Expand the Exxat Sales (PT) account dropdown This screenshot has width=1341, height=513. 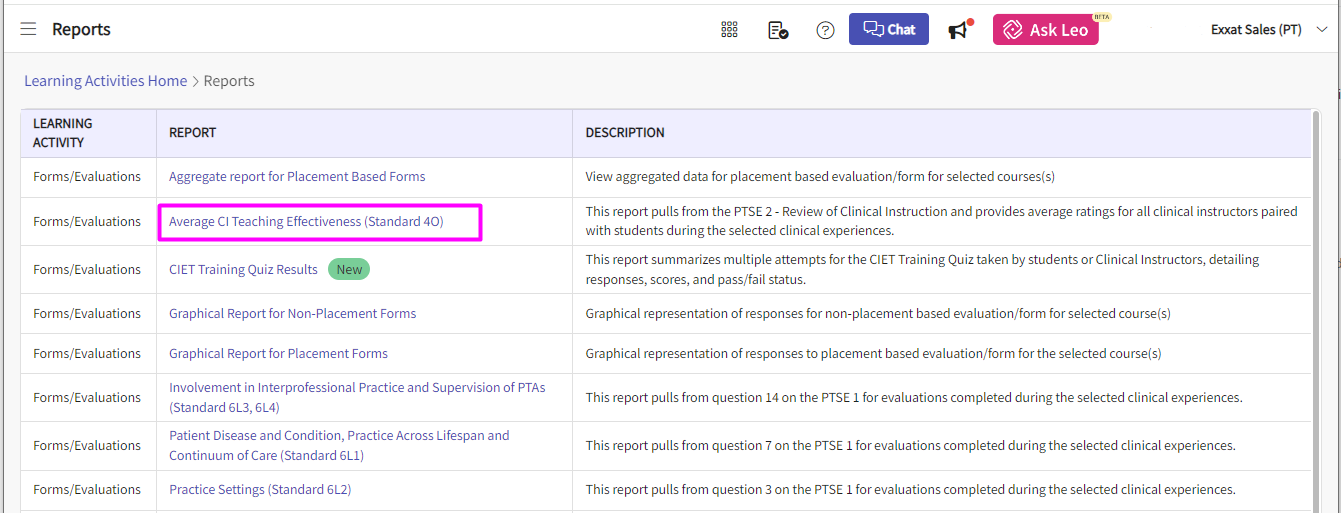[1269, 30]
